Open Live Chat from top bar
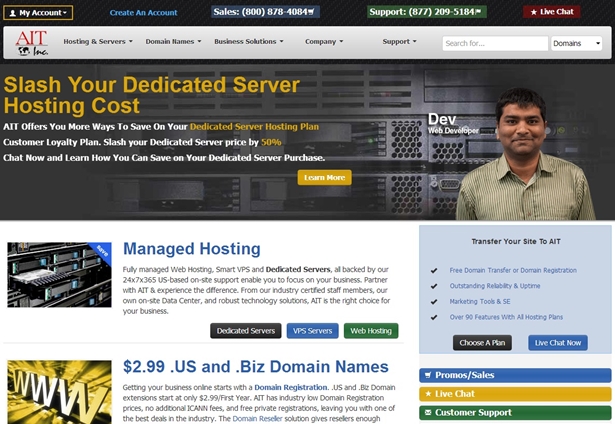 coord(551,12)
